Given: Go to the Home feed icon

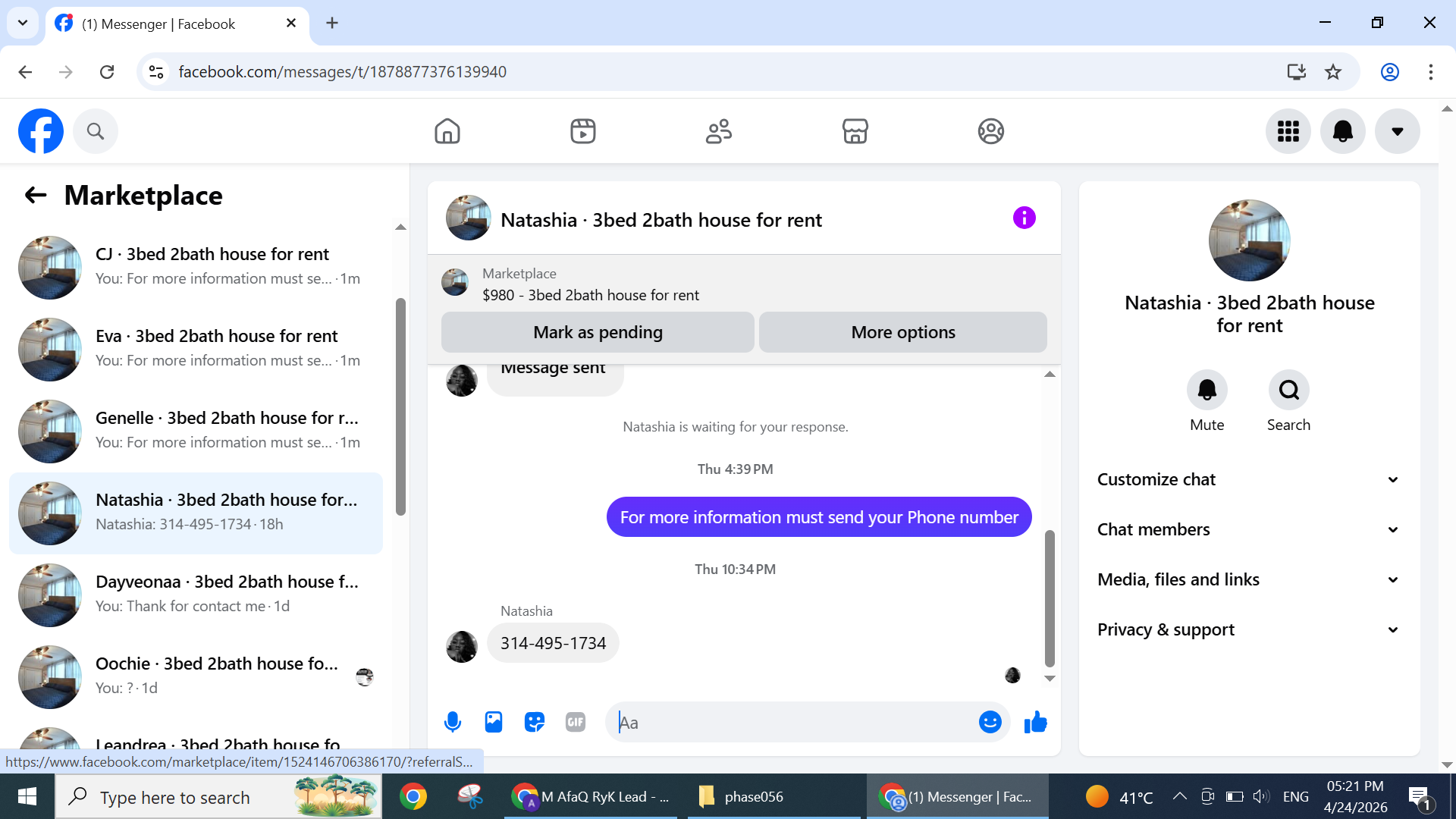Looking at the screenshot, I should coord(447,131).
